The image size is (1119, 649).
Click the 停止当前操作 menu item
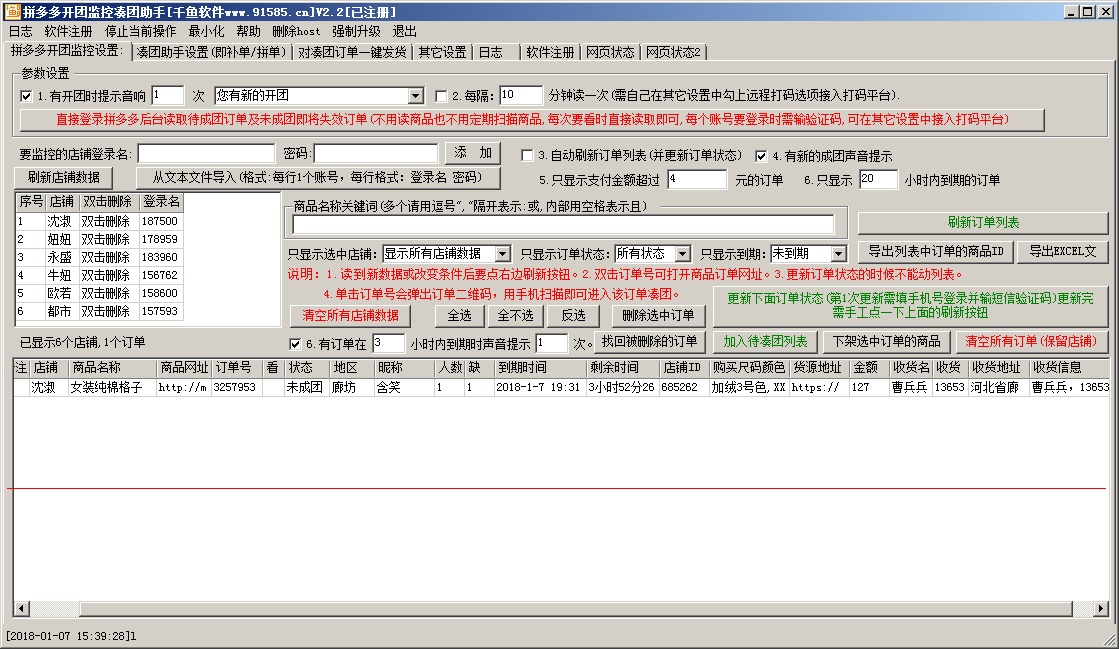pyautogui.click(x=140, y=31)
